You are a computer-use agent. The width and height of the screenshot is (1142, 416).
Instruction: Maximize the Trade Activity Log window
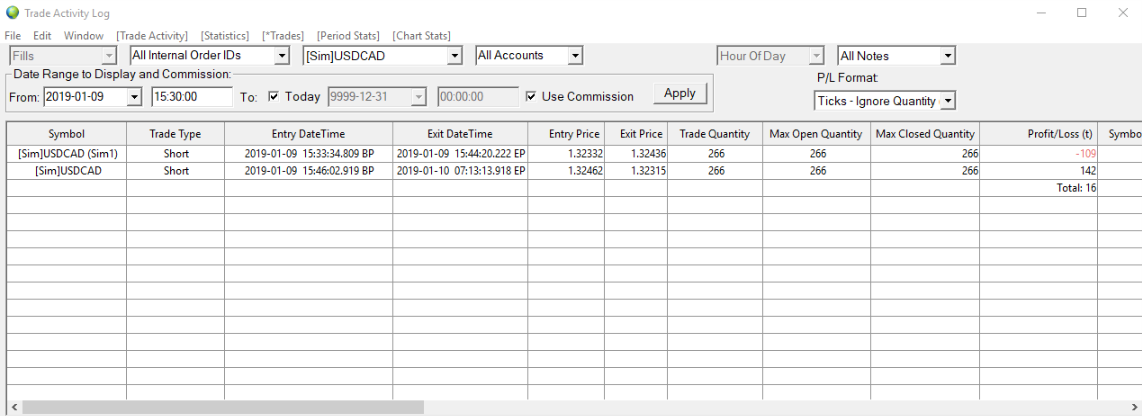coord(1082,12)
